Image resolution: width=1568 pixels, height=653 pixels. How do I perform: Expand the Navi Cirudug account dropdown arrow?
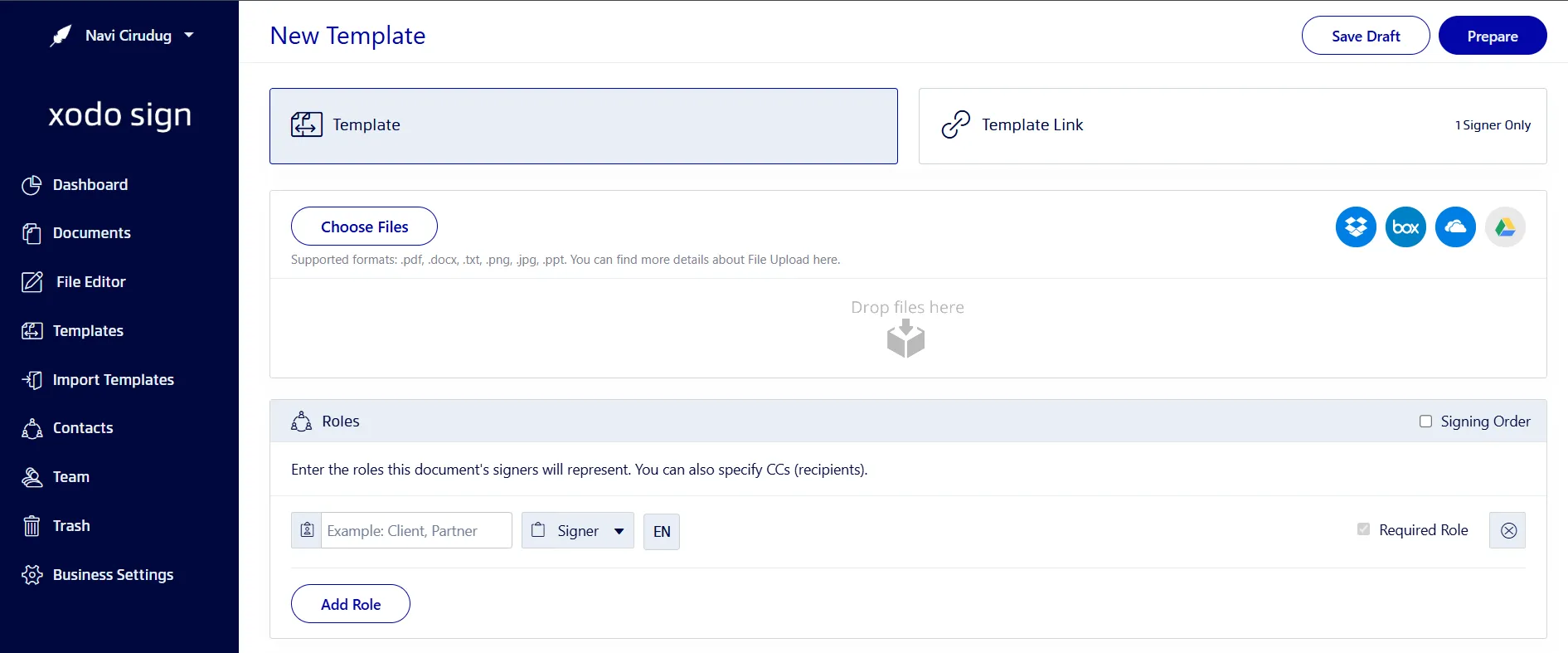point(189,35)
